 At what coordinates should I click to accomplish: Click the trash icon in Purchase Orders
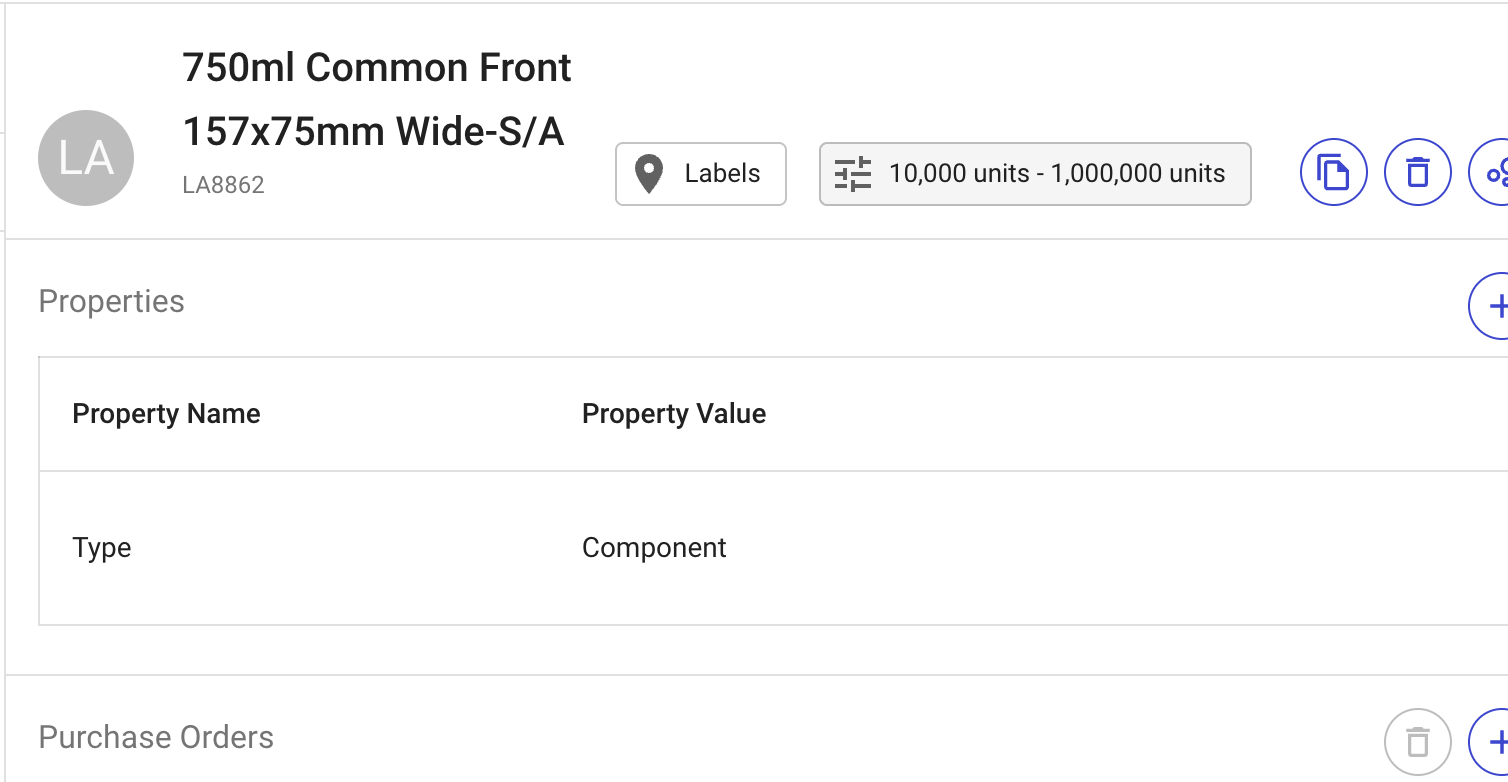[x=1417, y=742]
